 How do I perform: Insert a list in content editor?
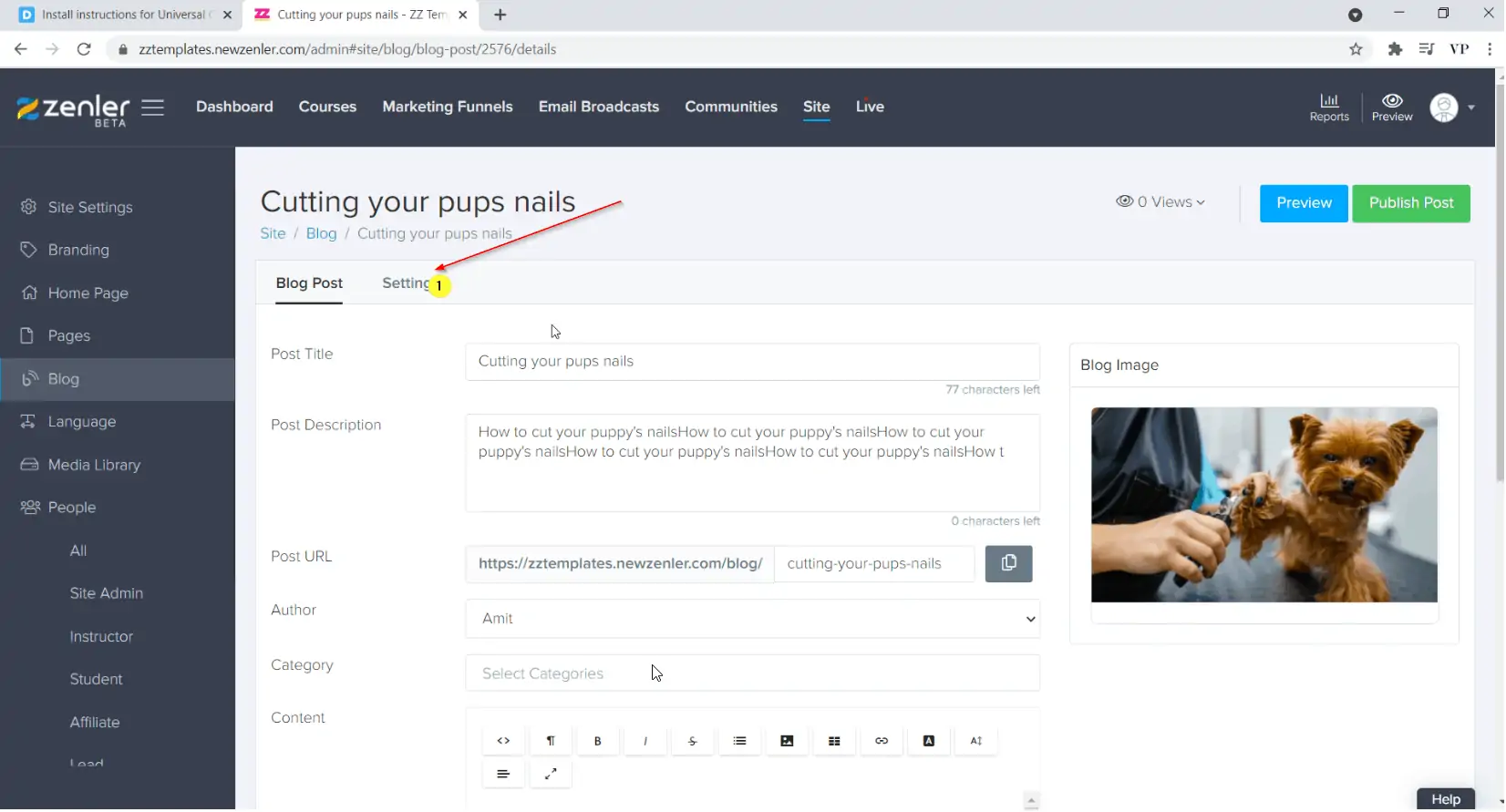tap(740, 741)
